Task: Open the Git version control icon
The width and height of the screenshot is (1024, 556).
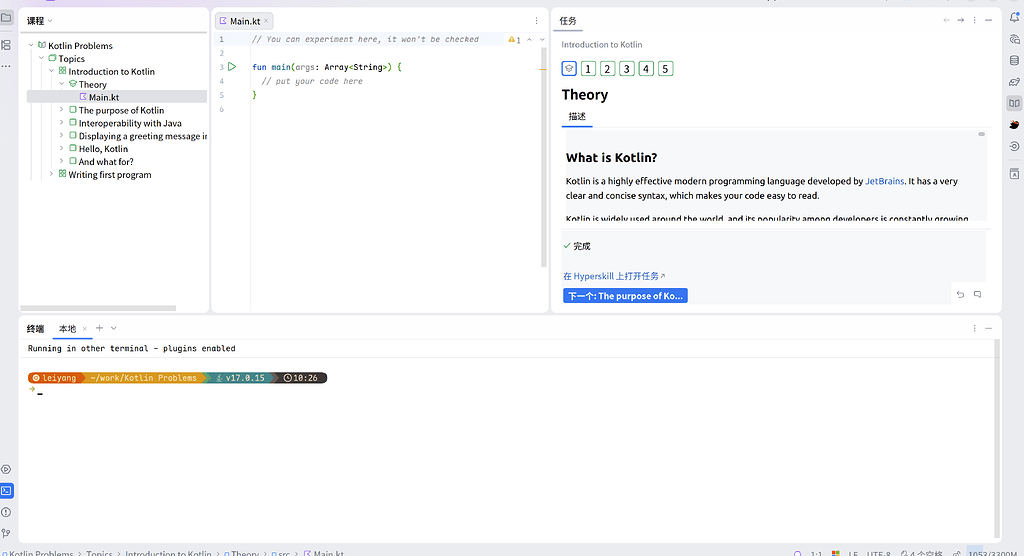Action: point(6,534)
